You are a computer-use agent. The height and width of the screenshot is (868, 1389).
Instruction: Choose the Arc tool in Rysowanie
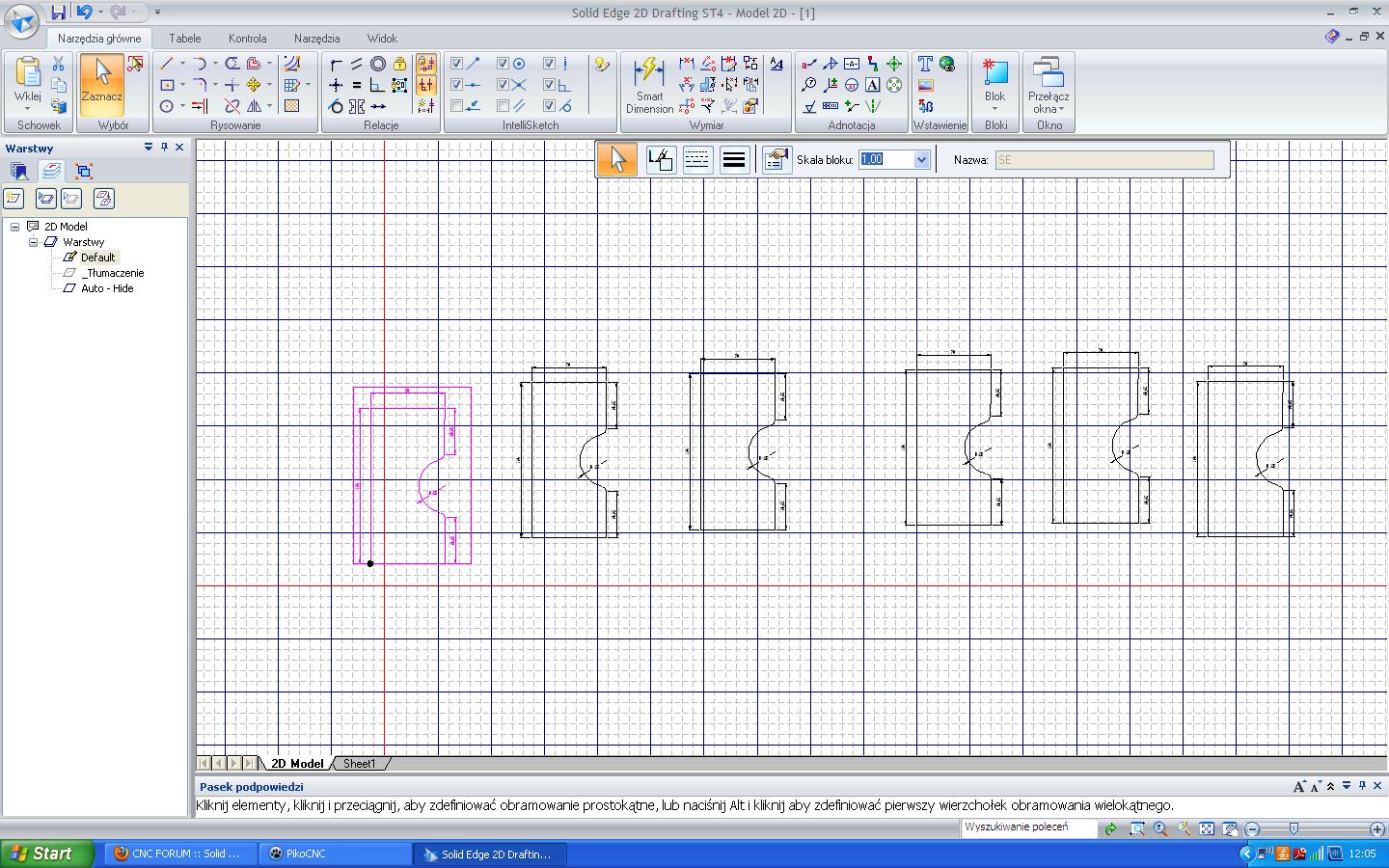[x=200, y=64]
